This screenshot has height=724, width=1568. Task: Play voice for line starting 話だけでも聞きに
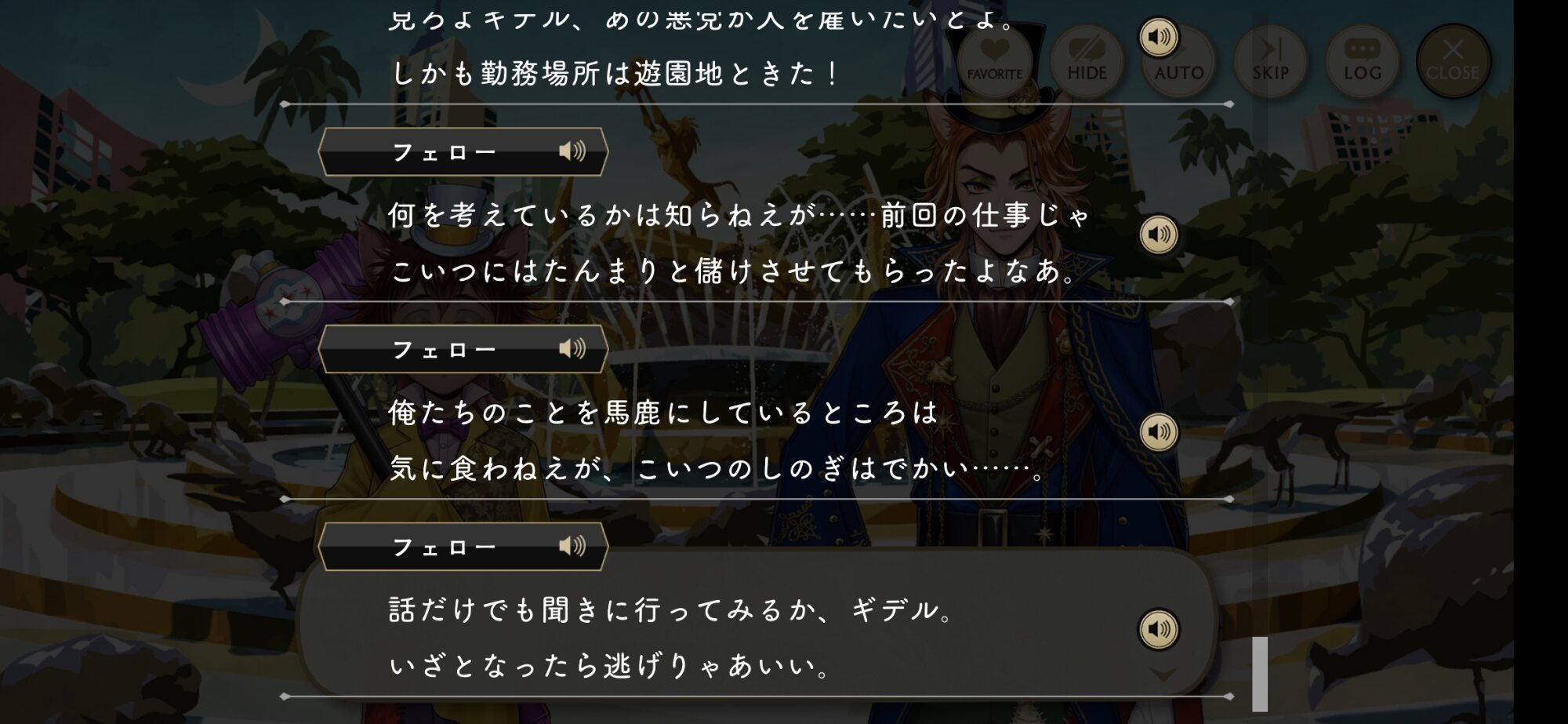[1158, 629]
